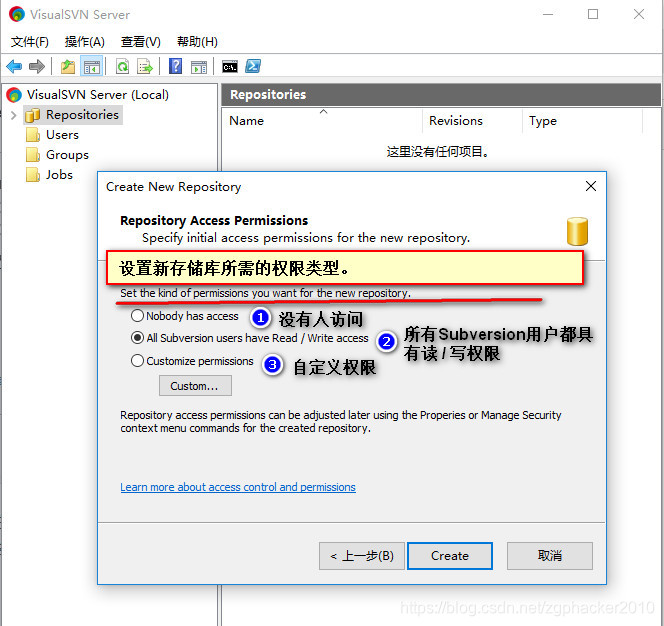Open the 操作(A) menu

(84, 42)
